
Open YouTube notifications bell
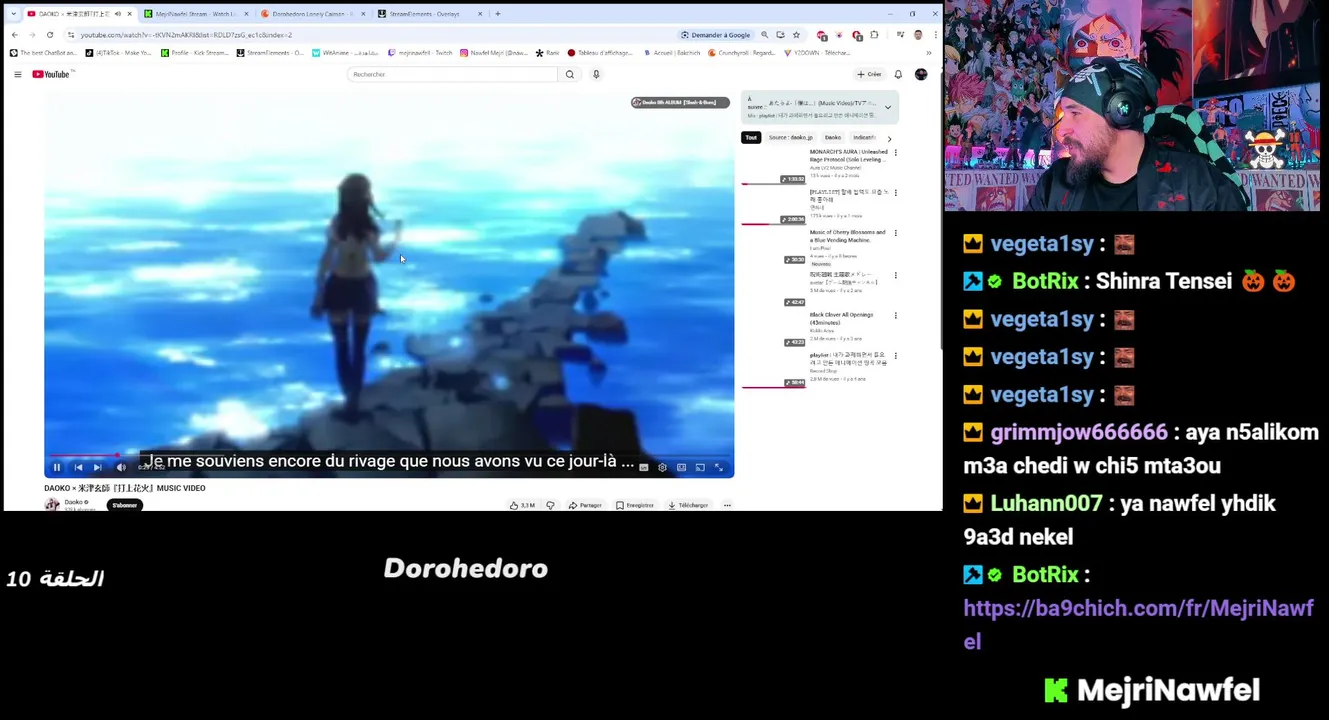pyautogui.click(x=898, y=74)
